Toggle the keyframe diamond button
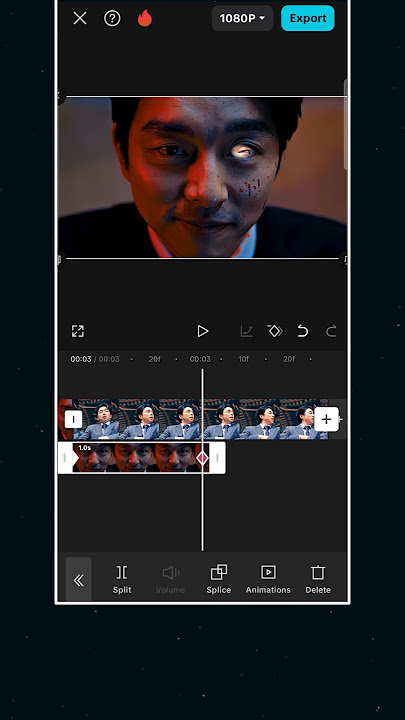405x720 pixels. pyautogui.click(x=275, y=331)
